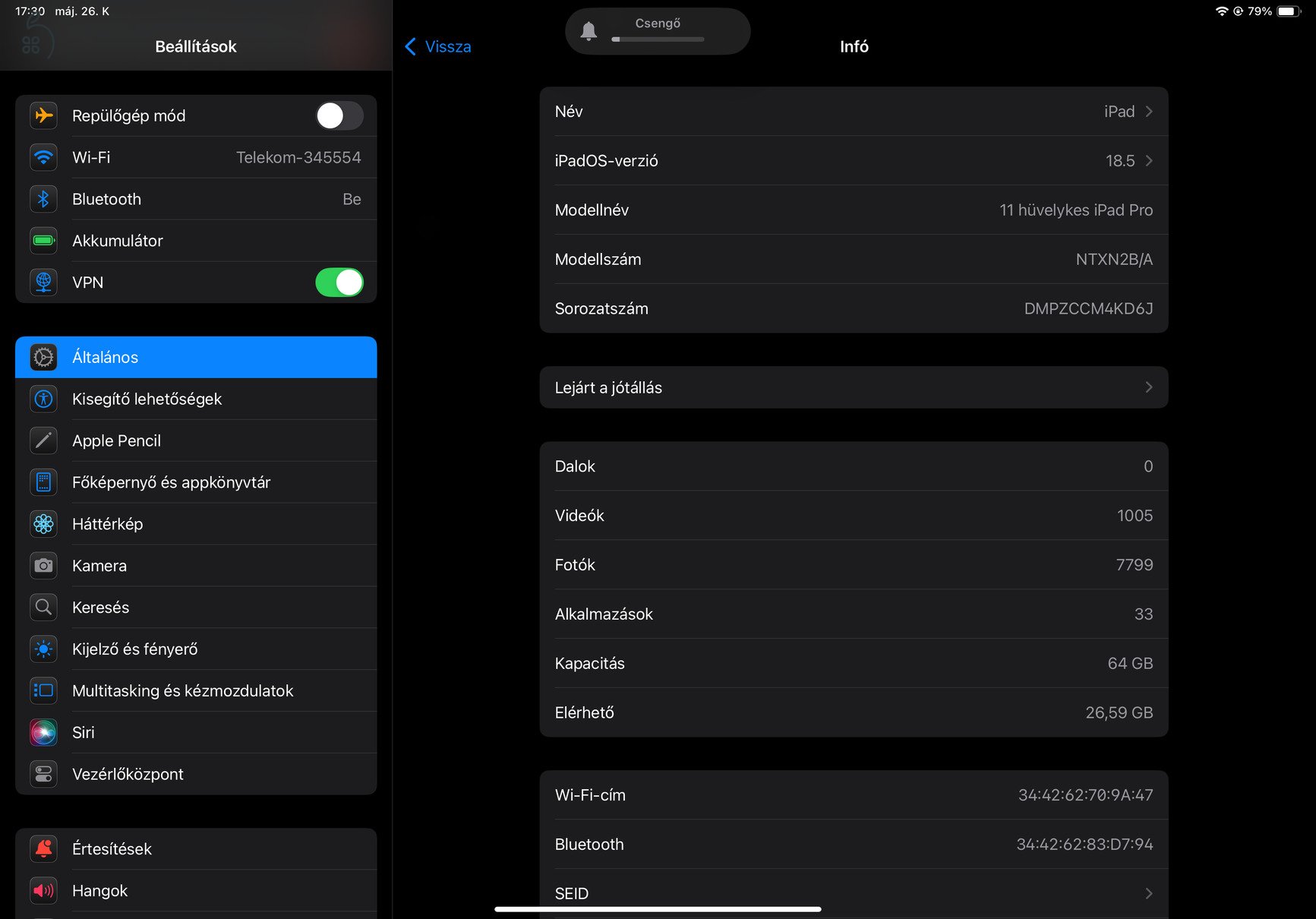Open Általános settings category

pos(196,357)
